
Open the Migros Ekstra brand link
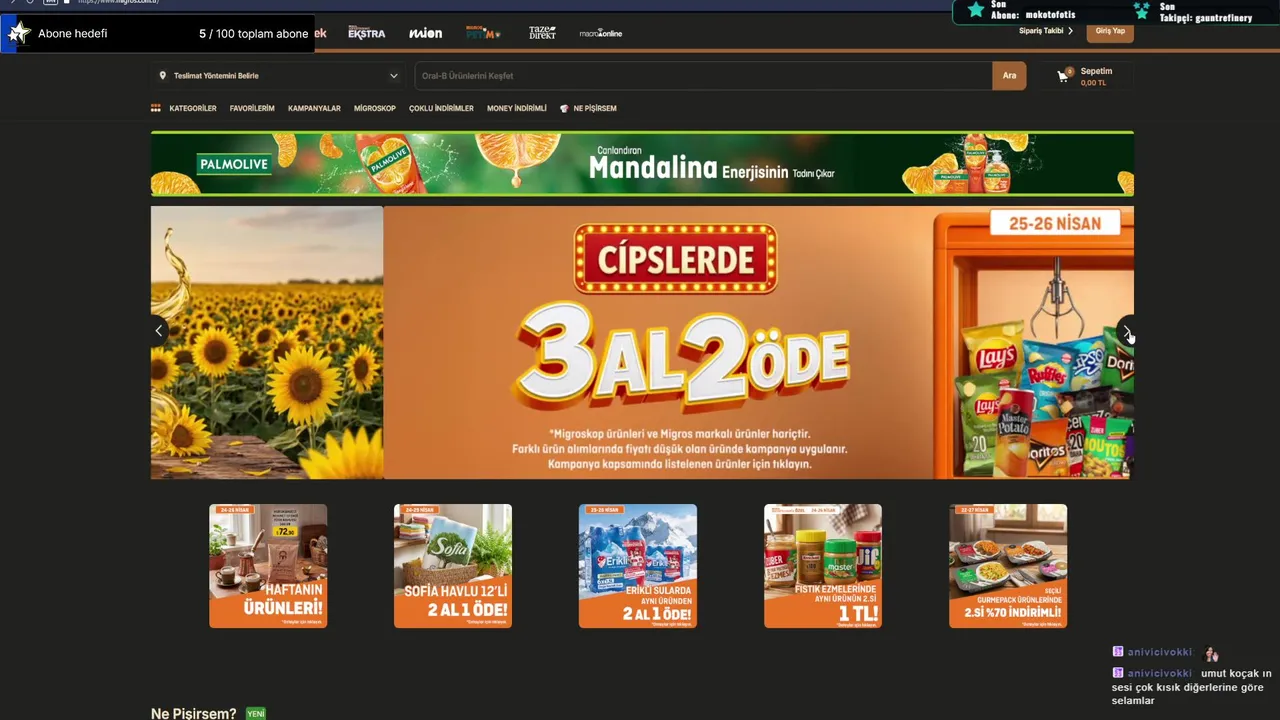tap(366, 33)
